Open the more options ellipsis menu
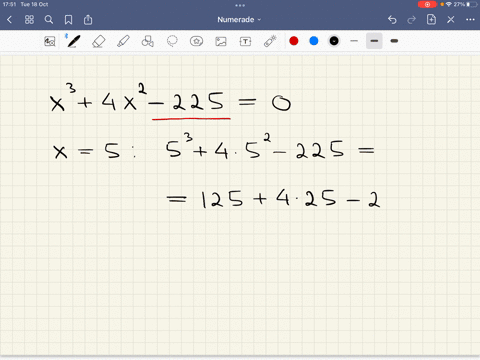 [470, 20]
